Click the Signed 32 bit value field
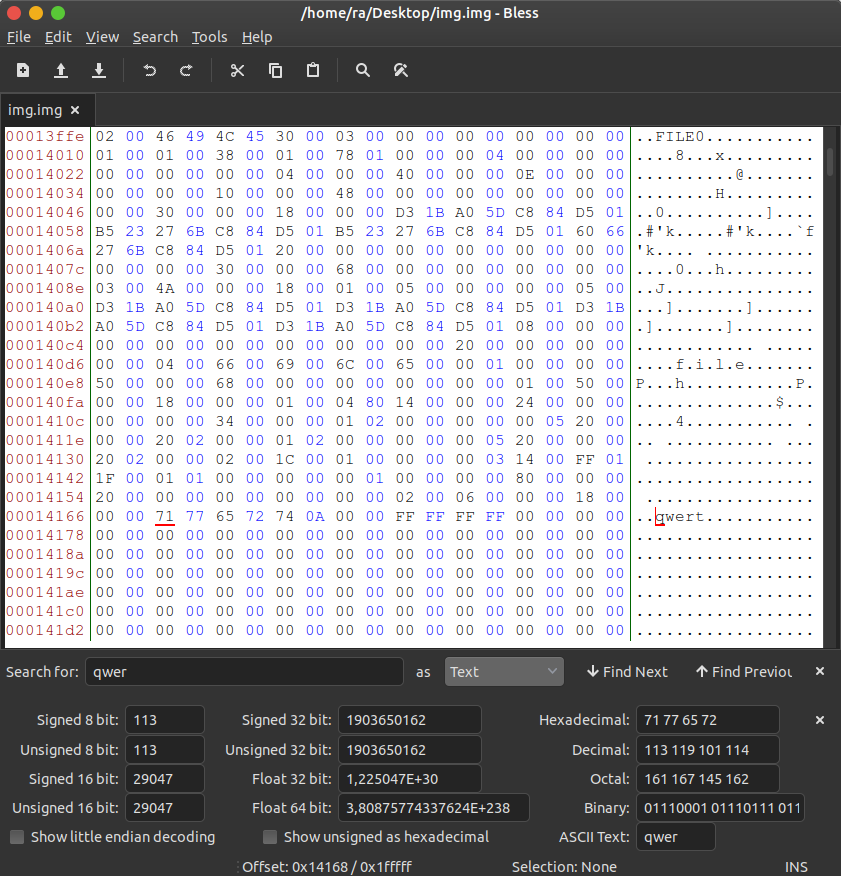Image resolution: width=841 pixels, height=876 pixels. pos(410,720)
